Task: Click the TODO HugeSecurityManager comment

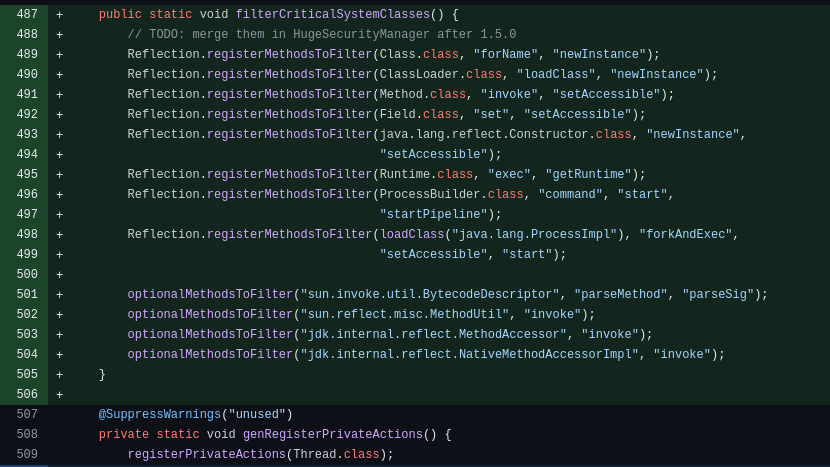Action: click(x=322, y=34)
